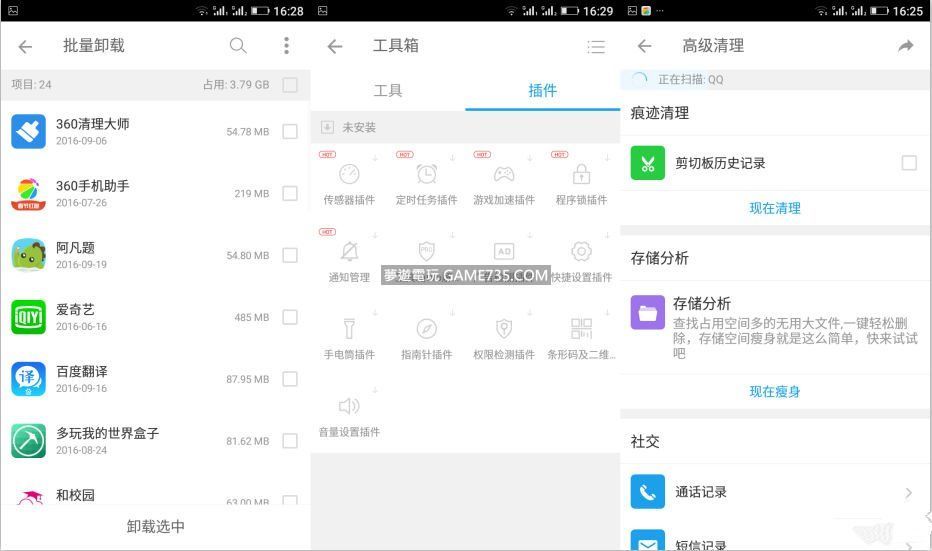Tap 阿凡题 app icon
Screen dimensions: 932x551
[x=29, y=256]
